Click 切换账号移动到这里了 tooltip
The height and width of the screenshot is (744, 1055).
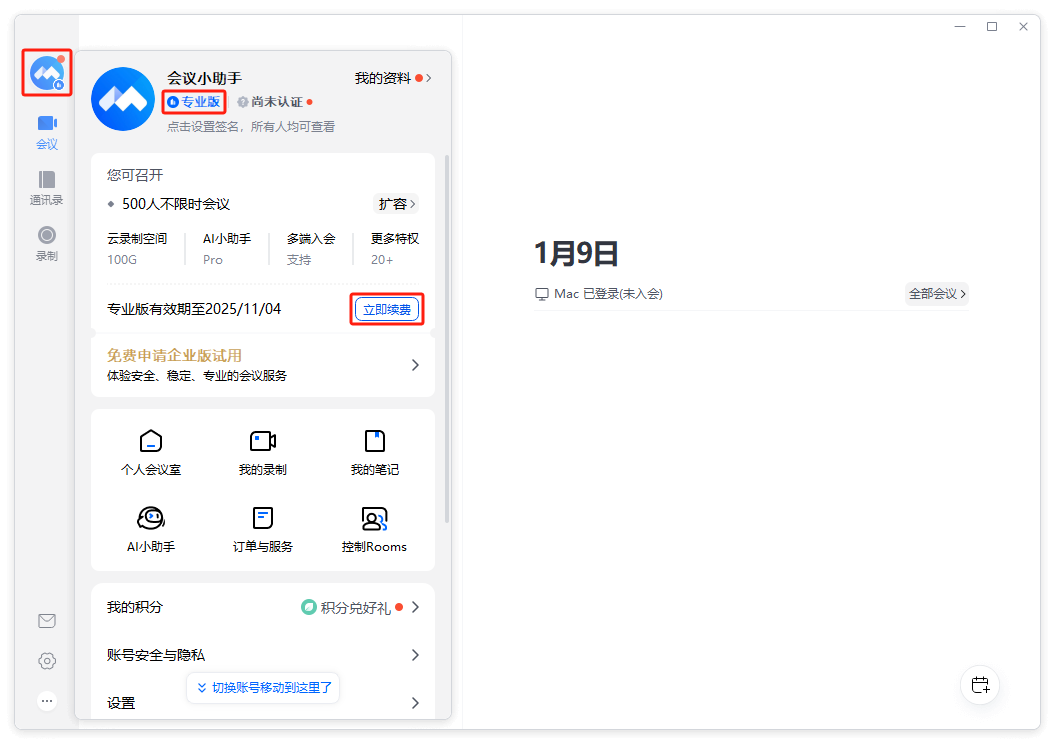coord(263,687)
